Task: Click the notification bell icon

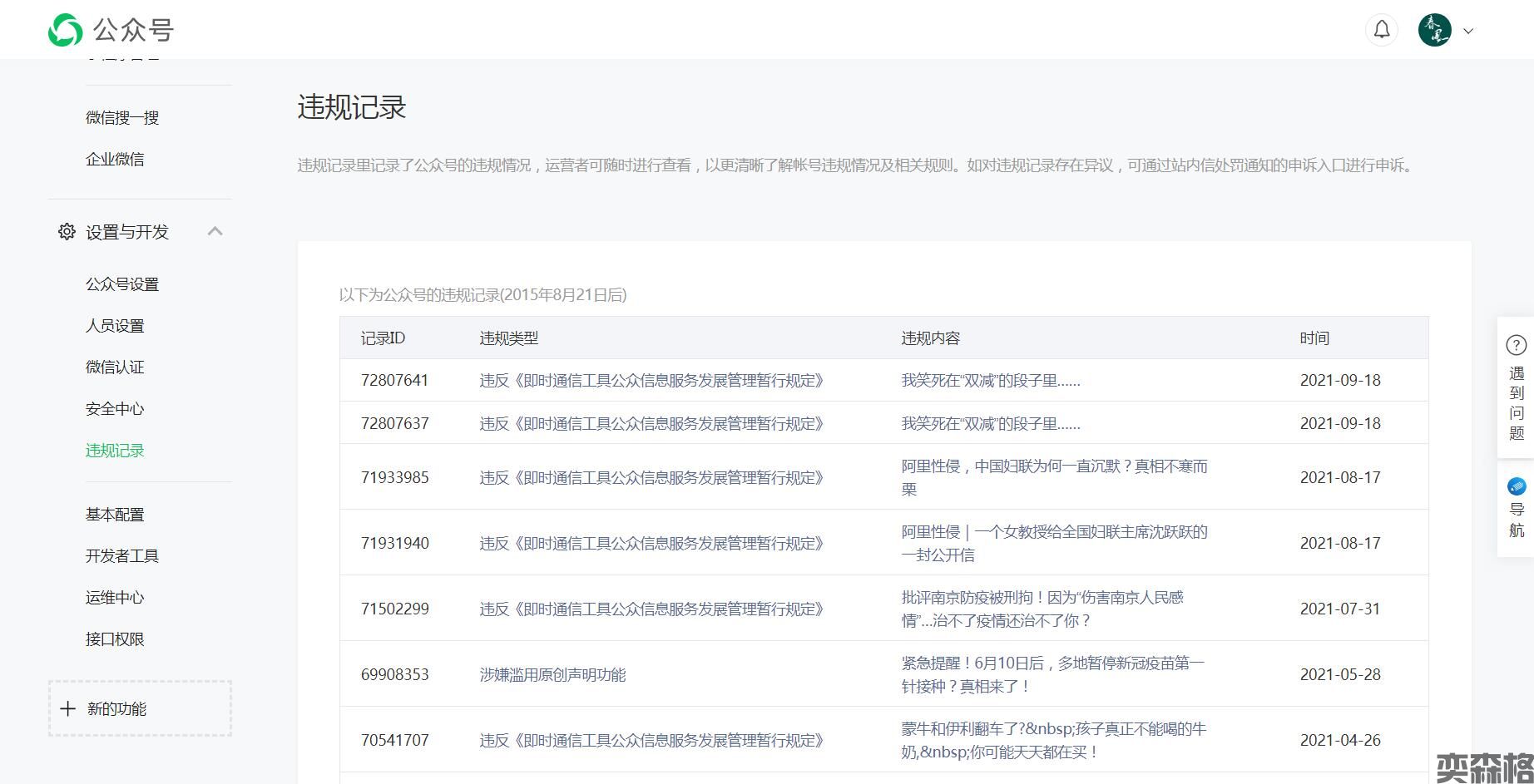Action: click(1382, 31)
